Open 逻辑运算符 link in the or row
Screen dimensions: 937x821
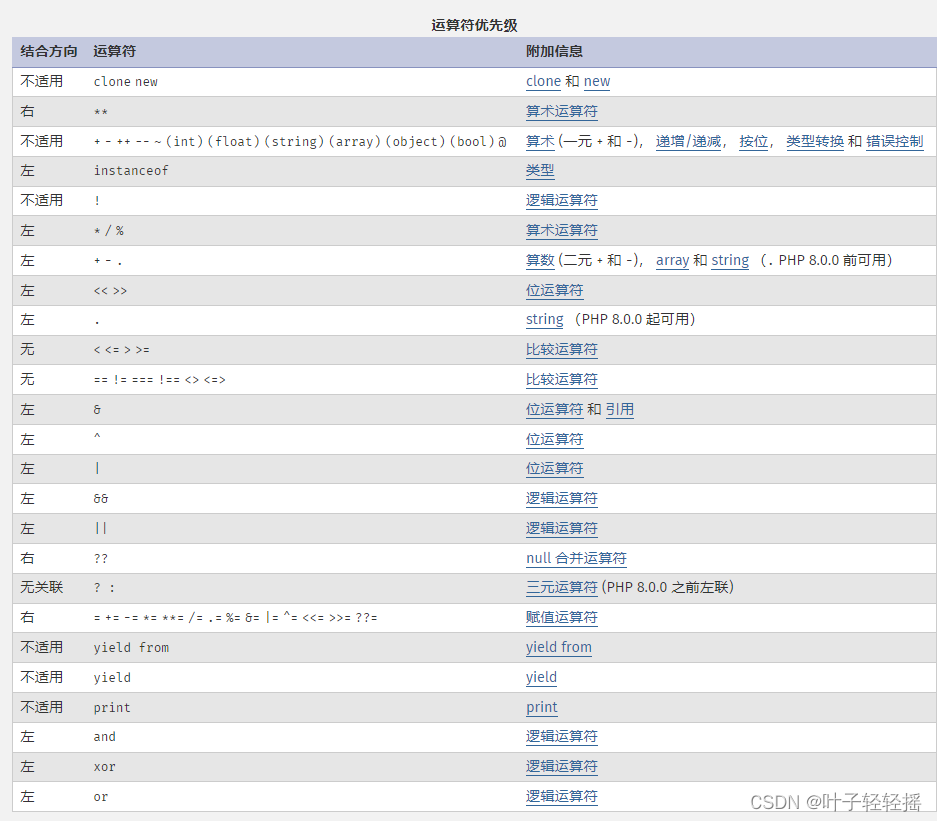pos(562,797)
